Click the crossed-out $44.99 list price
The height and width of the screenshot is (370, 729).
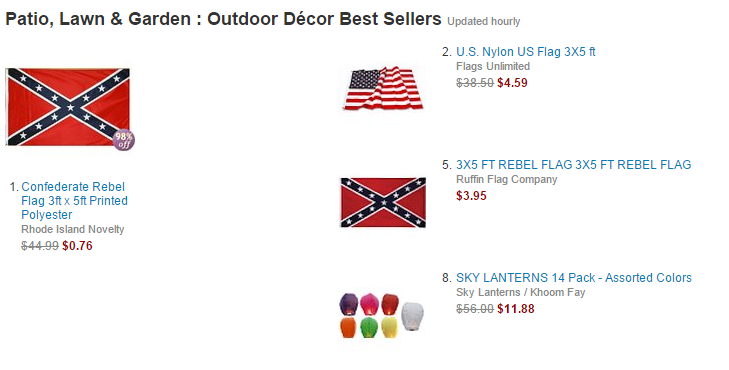coord(40,245)
